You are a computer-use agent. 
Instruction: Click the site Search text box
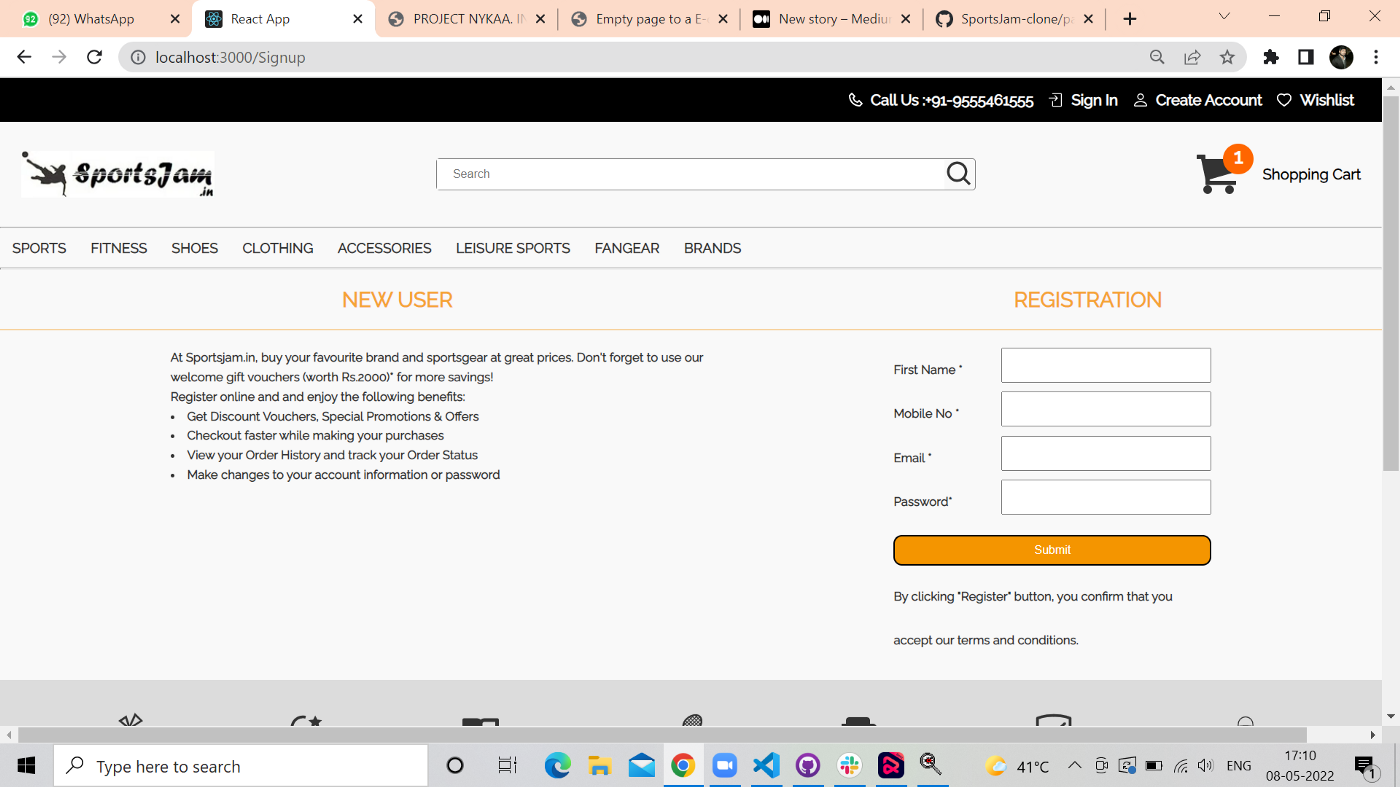click(x=692, y=174)
